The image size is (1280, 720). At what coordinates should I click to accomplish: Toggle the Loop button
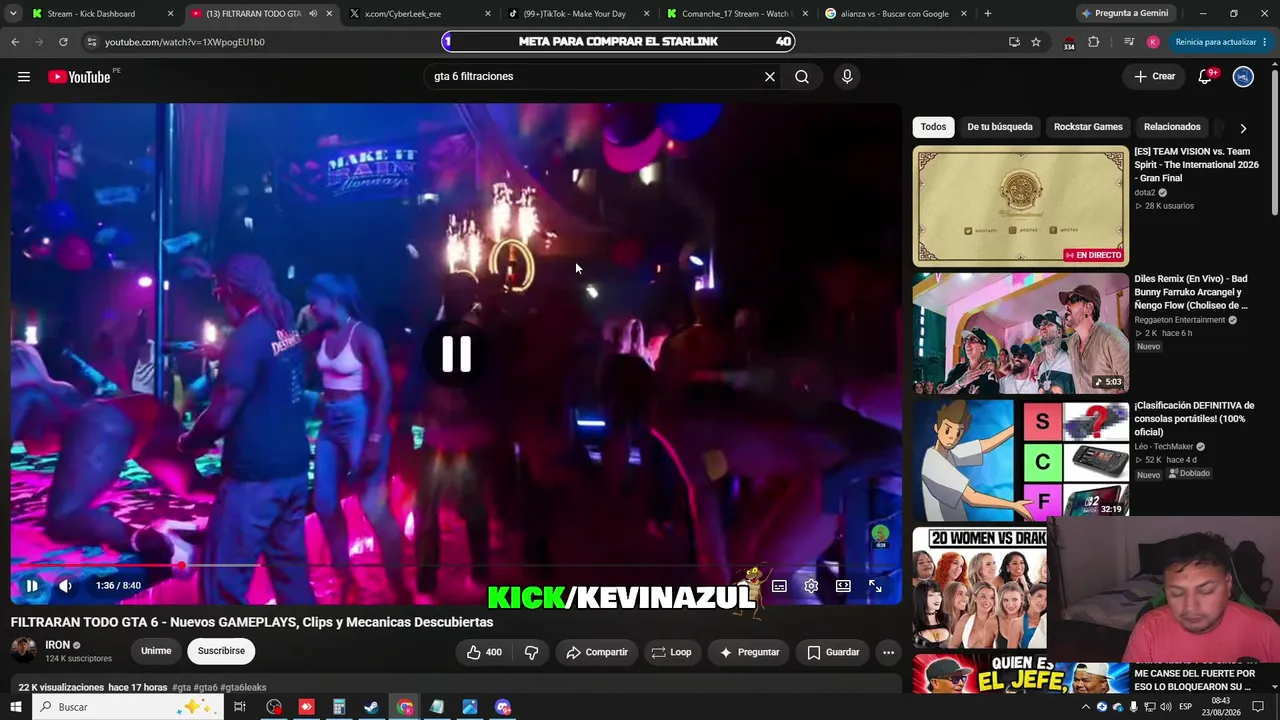pyautogui.click(x=672, y=652)
